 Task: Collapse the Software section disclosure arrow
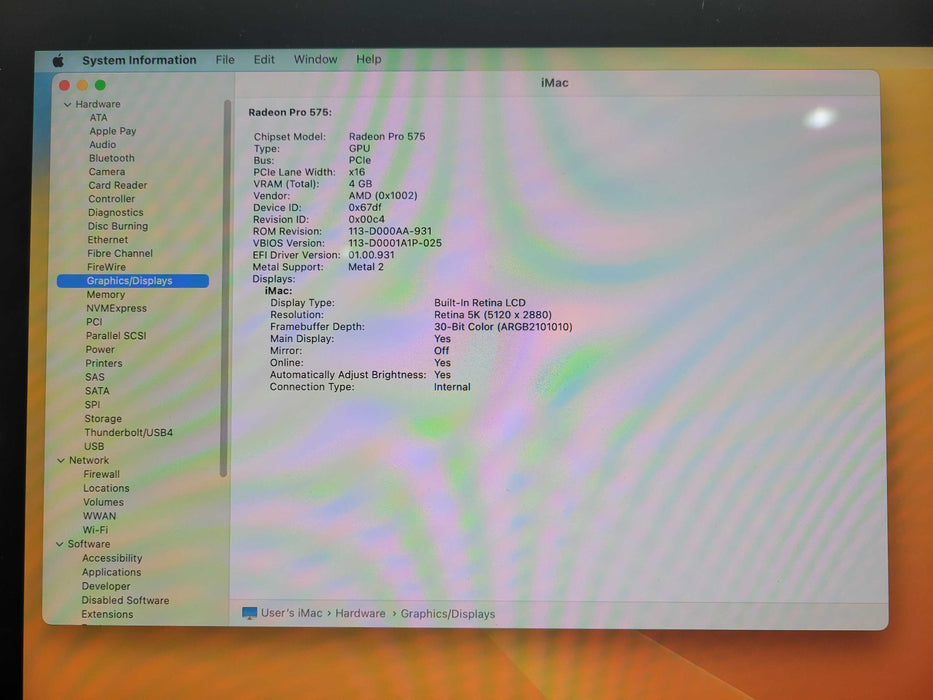pos(60,545)
